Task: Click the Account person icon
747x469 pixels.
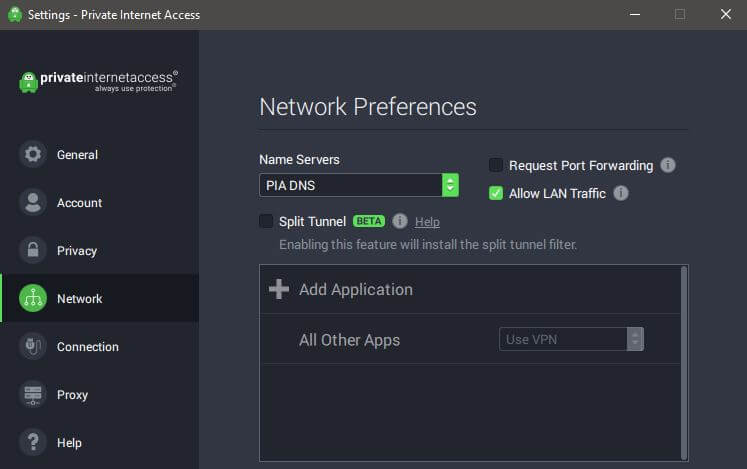Action: (x=33, y=202)
